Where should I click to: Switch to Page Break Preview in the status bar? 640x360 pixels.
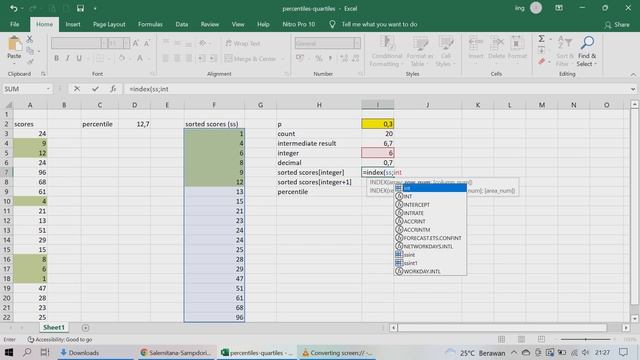pyautogui.click(x=541, y=339)
